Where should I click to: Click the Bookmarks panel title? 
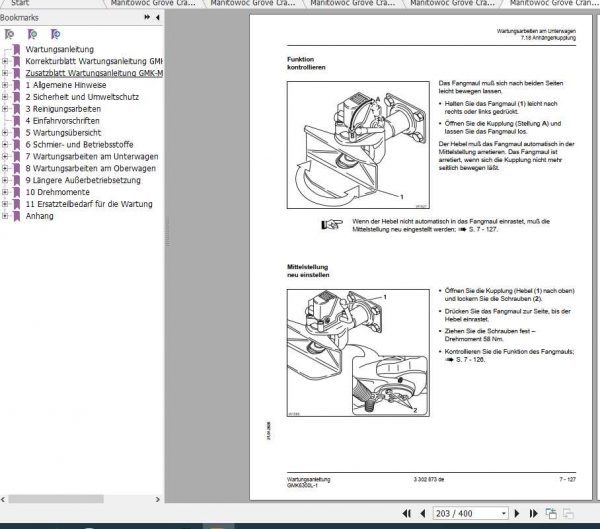[19, 18]
